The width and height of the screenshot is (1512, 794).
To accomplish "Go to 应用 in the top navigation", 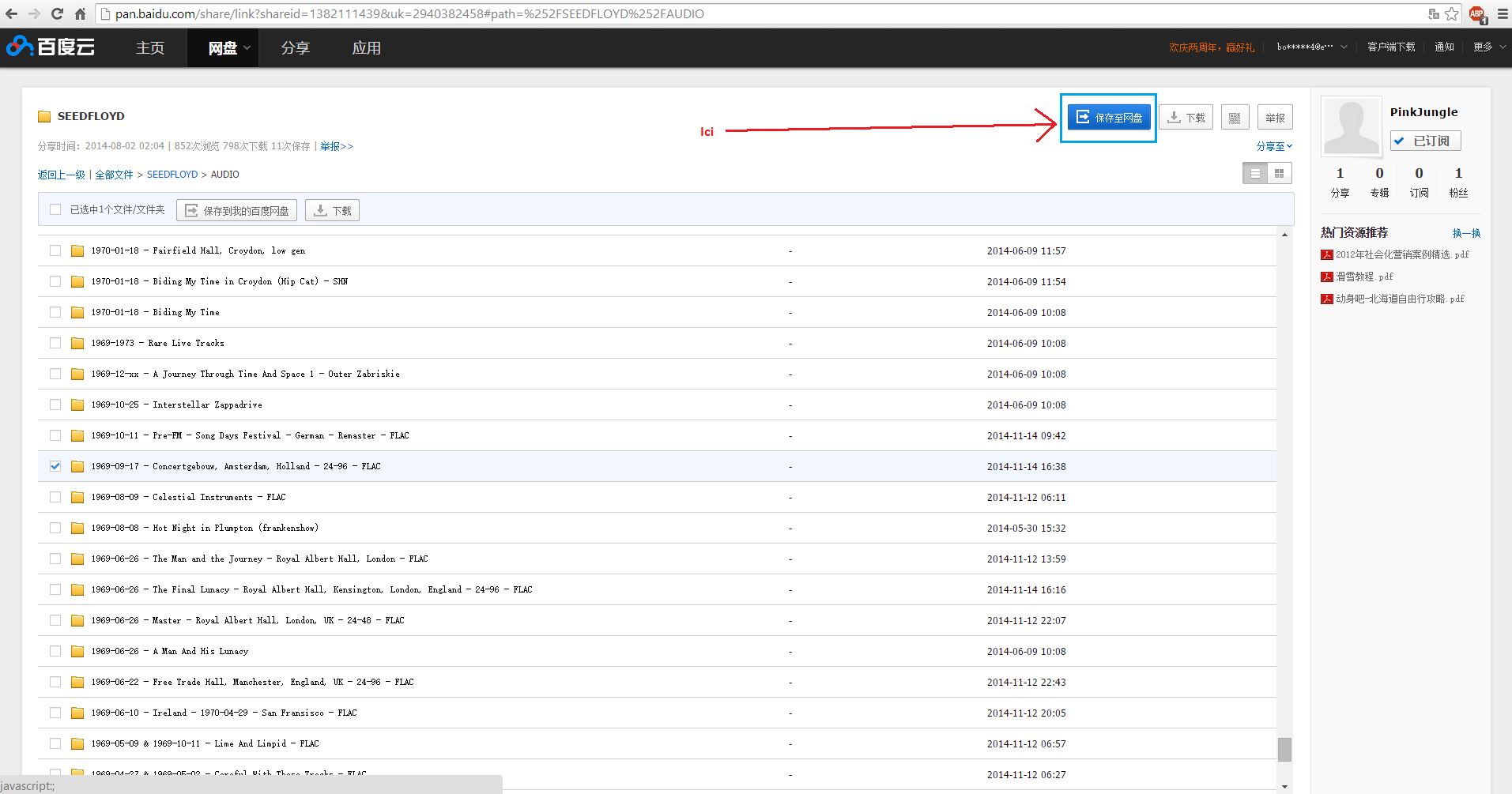I will [x=366, y=48].
